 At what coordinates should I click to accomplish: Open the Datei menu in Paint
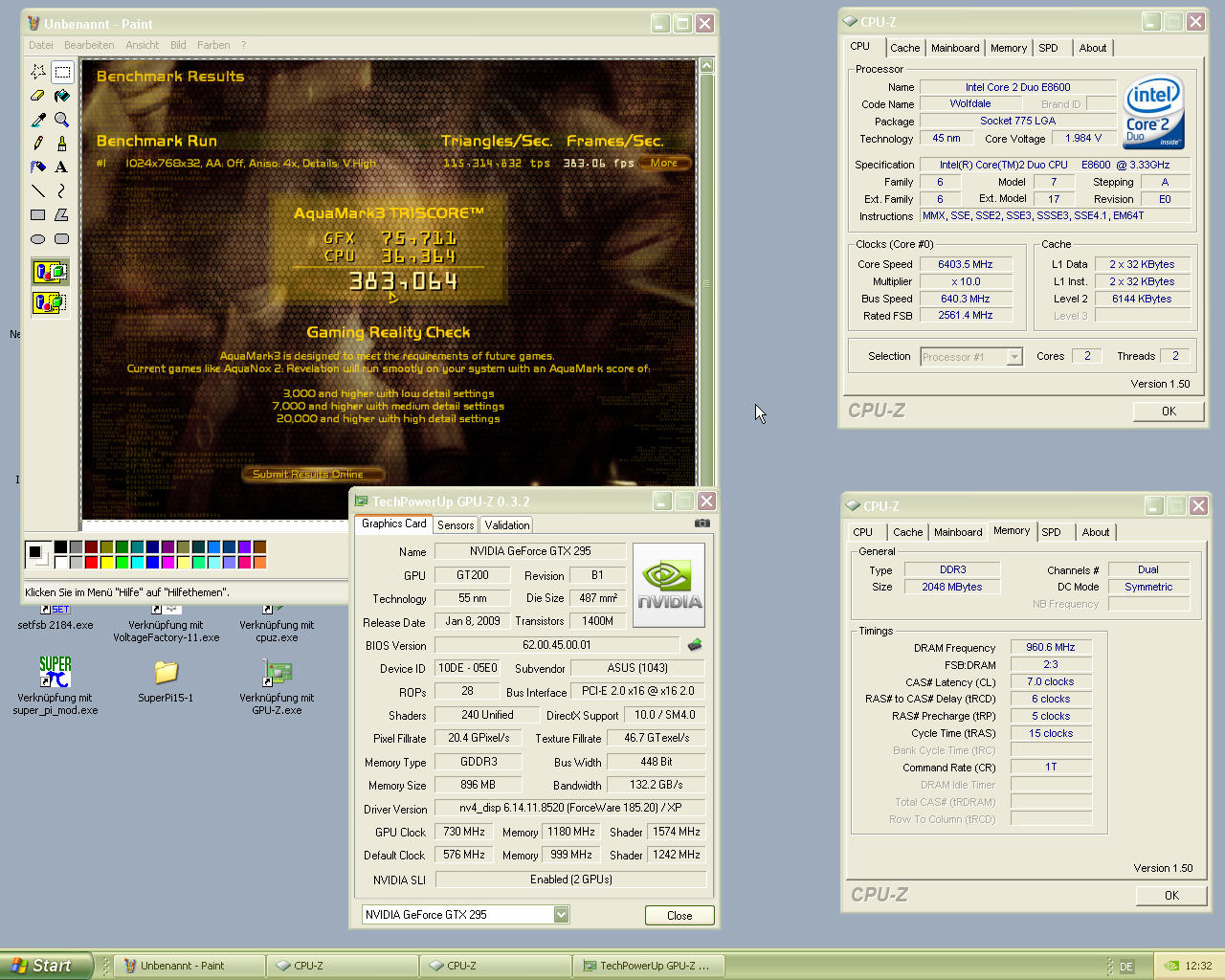[x=41, y=45]
